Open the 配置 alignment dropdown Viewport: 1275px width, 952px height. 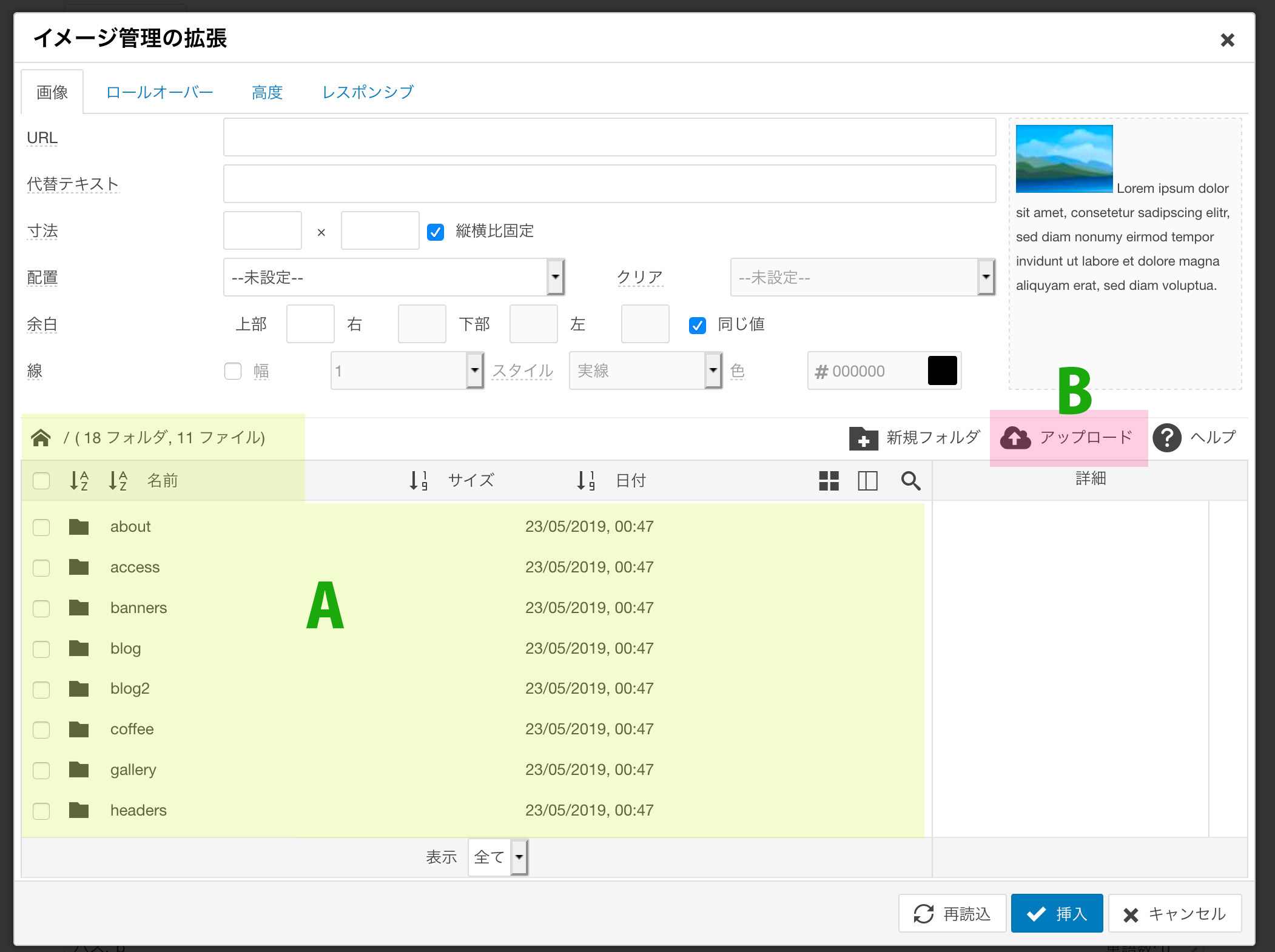pyautogui.click(x=394, y=278)
